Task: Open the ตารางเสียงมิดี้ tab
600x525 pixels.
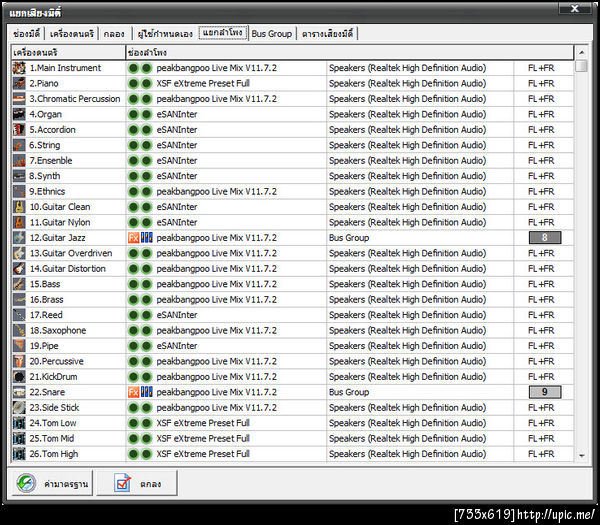Action: [327, 34]
